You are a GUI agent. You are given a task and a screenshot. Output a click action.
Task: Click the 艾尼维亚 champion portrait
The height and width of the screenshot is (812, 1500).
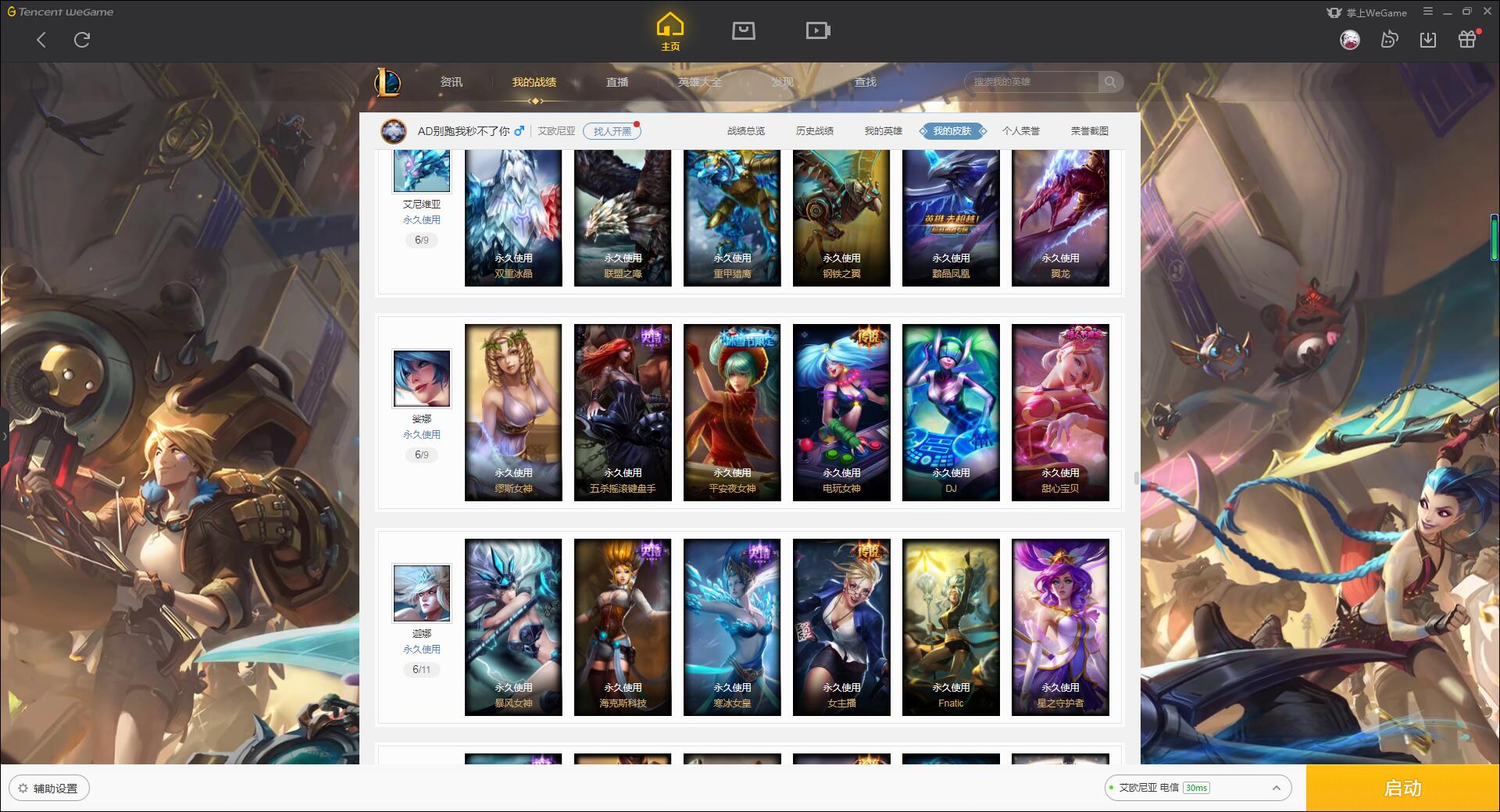(422, 171)
